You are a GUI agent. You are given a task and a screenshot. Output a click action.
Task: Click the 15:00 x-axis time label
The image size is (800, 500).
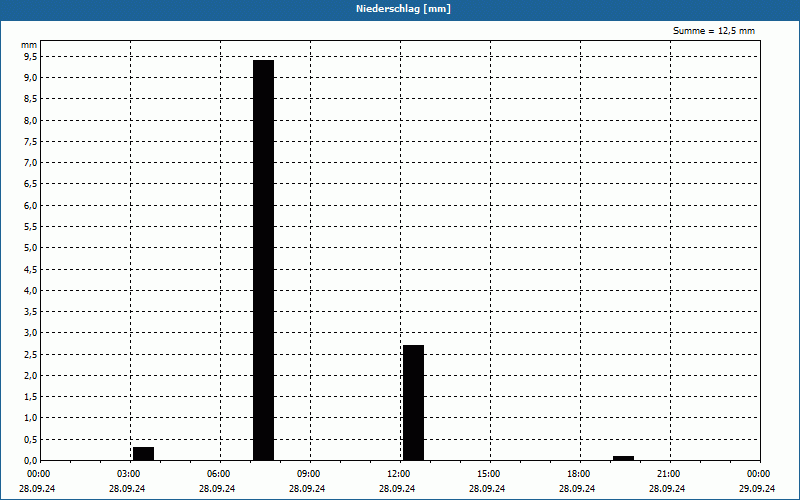489,474
